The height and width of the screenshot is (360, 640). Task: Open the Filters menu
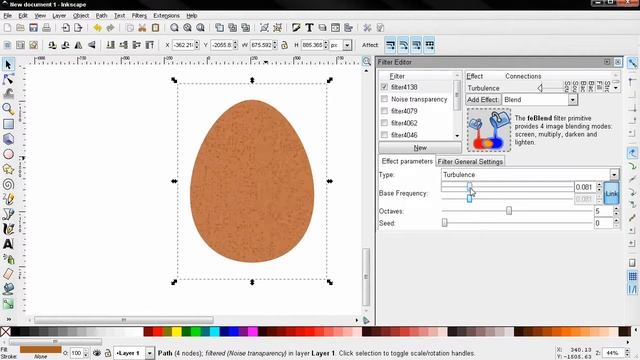pyautogui.click(x=139, y=16)
